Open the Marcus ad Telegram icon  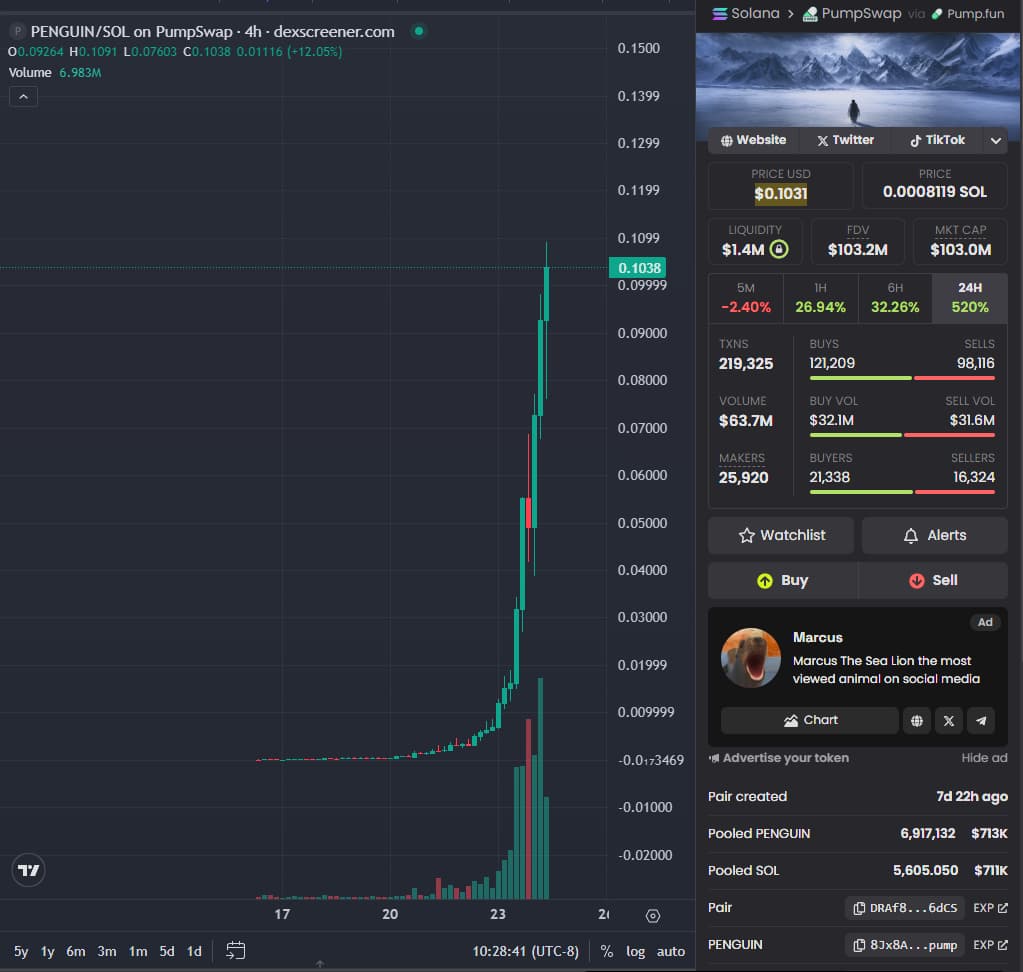981,720
